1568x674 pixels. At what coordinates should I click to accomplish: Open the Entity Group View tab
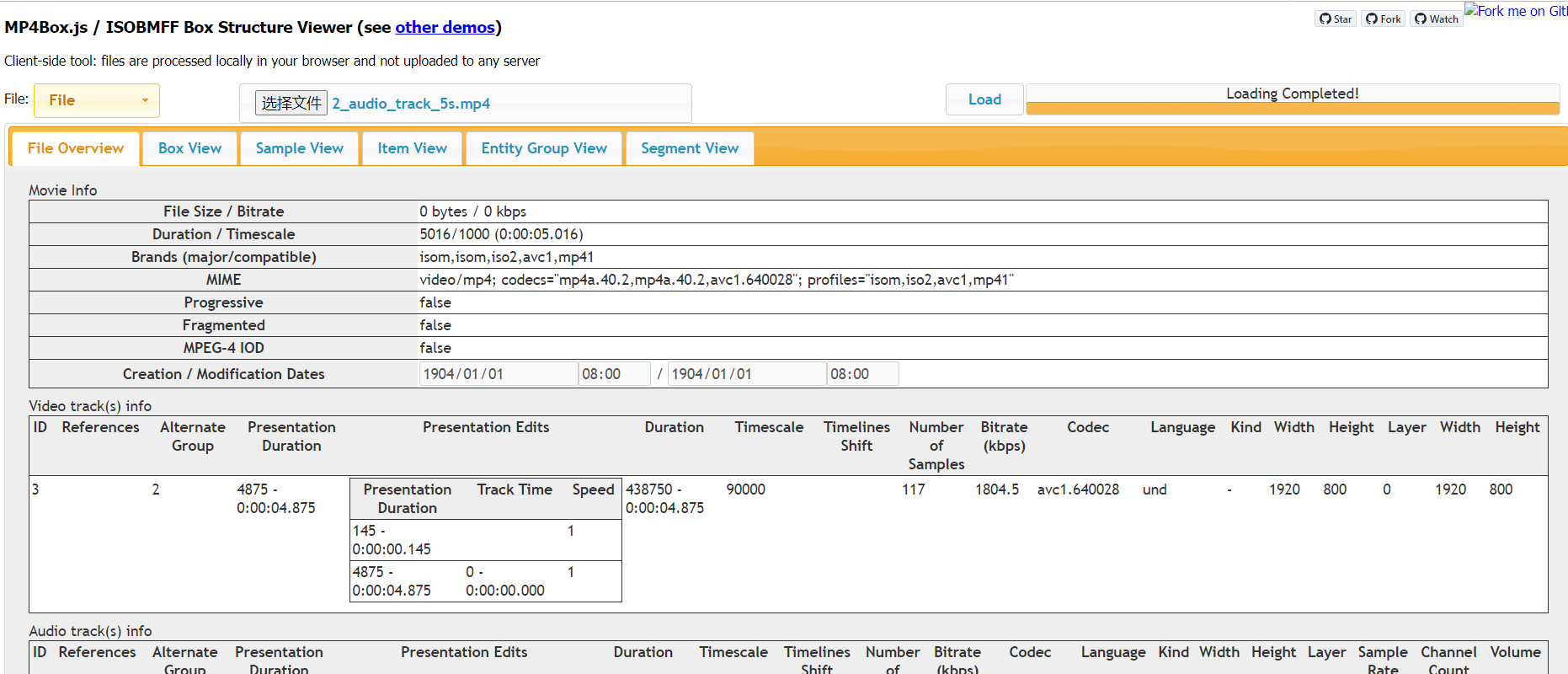[544, 148]
